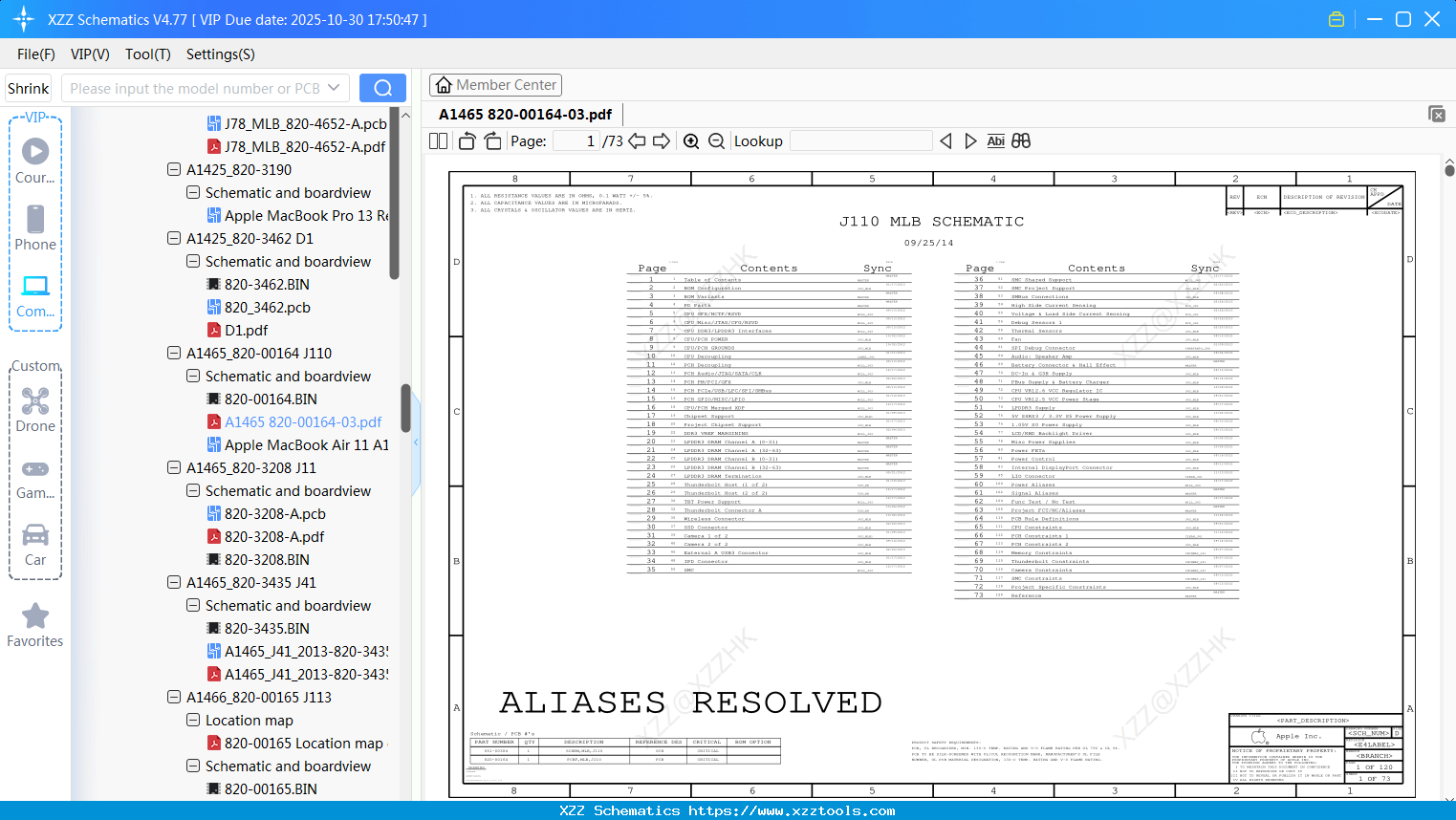Click the Shrink button
1456x820 pixels.
[x=29, y=88]
